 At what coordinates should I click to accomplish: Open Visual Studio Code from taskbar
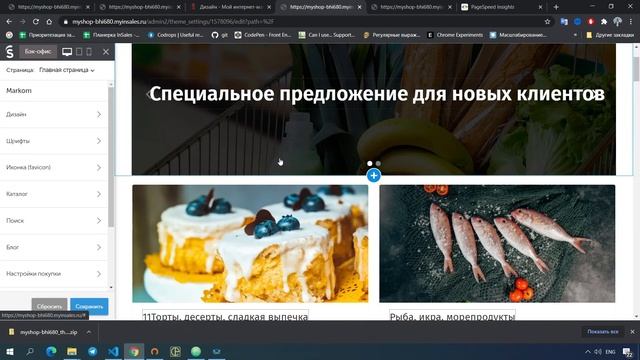[113, 351]
